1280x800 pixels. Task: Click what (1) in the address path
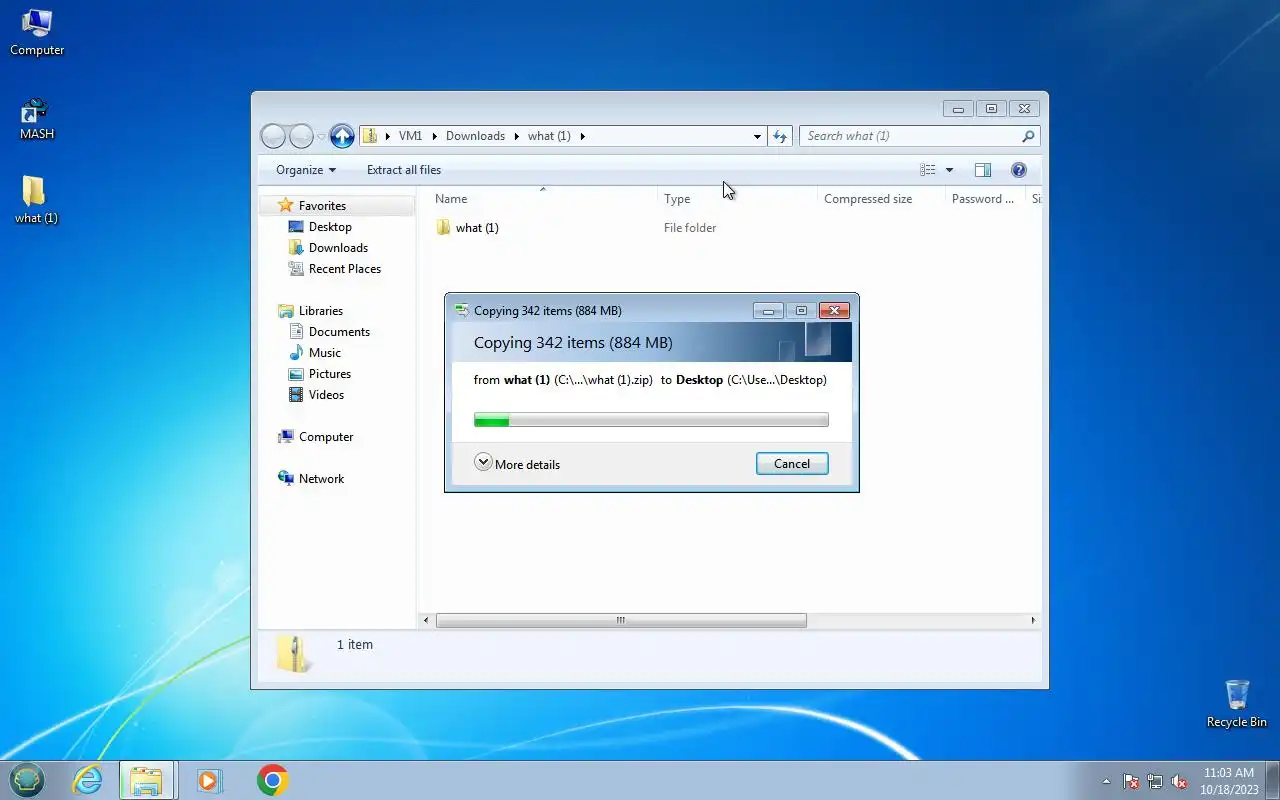(x=549, y=136)
